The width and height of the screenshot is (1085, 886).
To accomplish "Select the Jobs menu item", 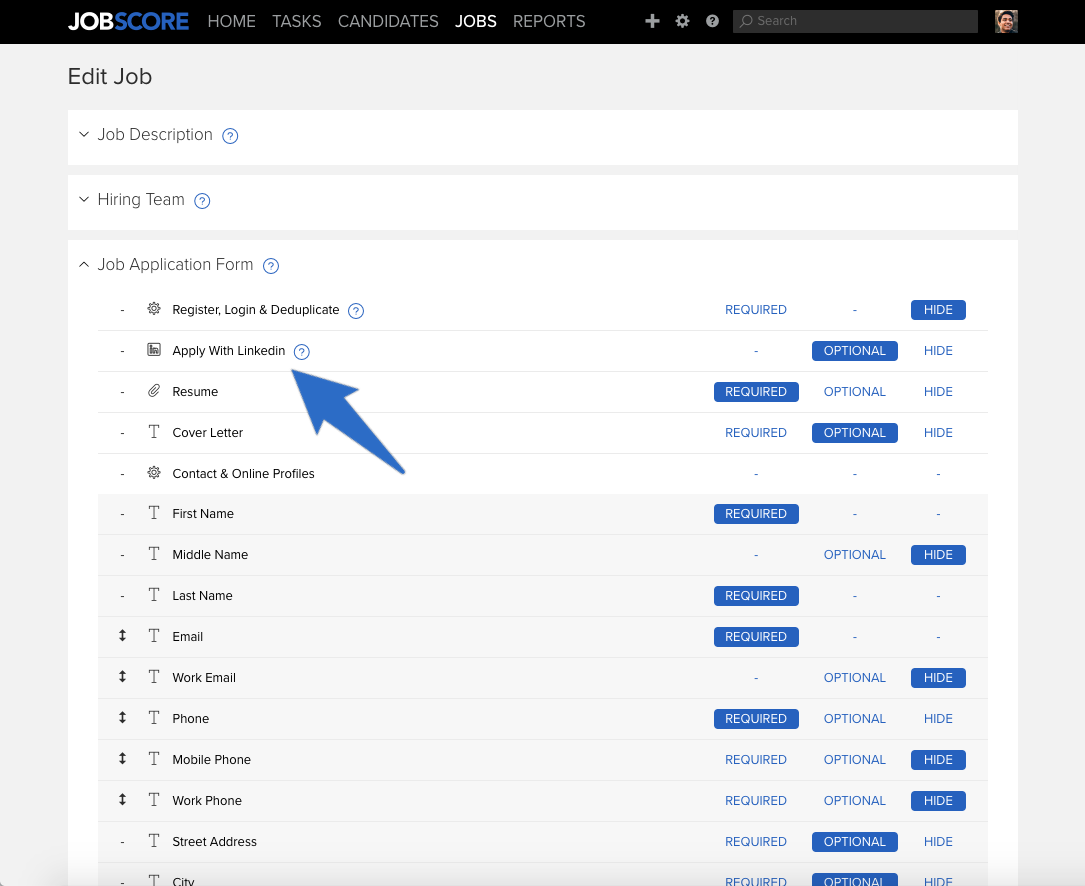I will tap(476, 21).
